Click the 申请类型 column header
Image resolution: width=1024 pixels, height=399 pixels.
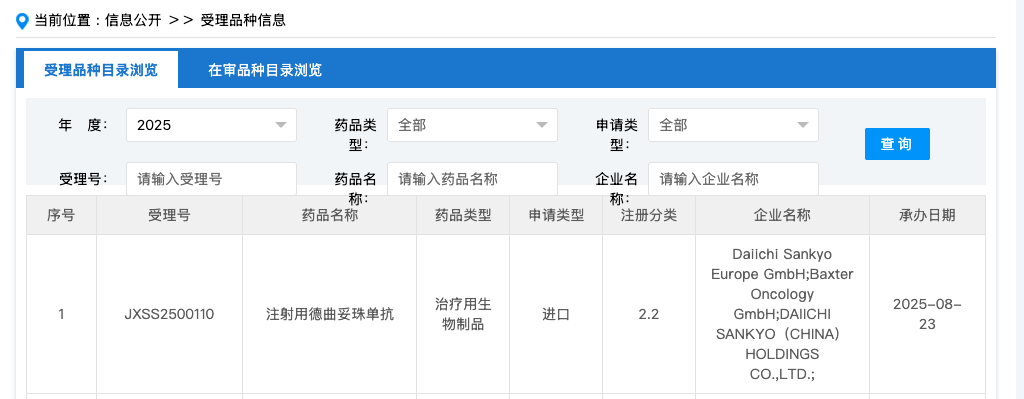tap(556, 215)
